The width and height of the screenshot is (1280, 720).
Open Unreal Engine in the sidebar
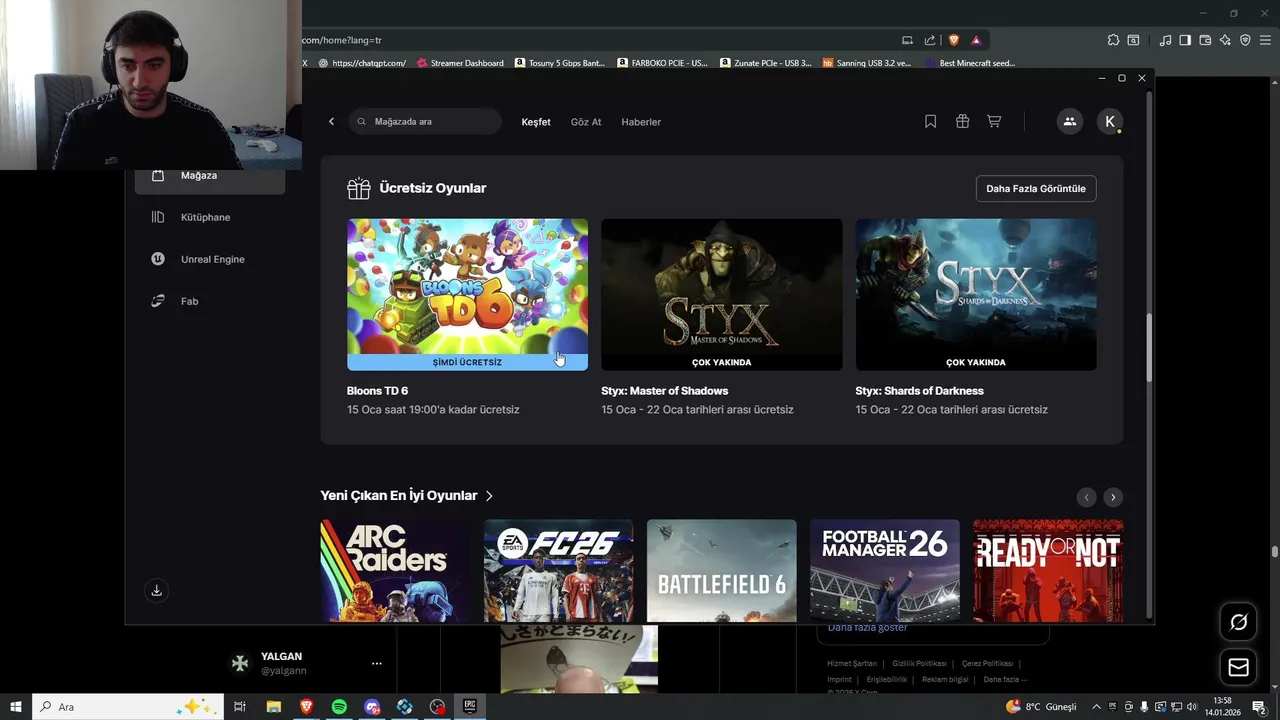(210, 259)
